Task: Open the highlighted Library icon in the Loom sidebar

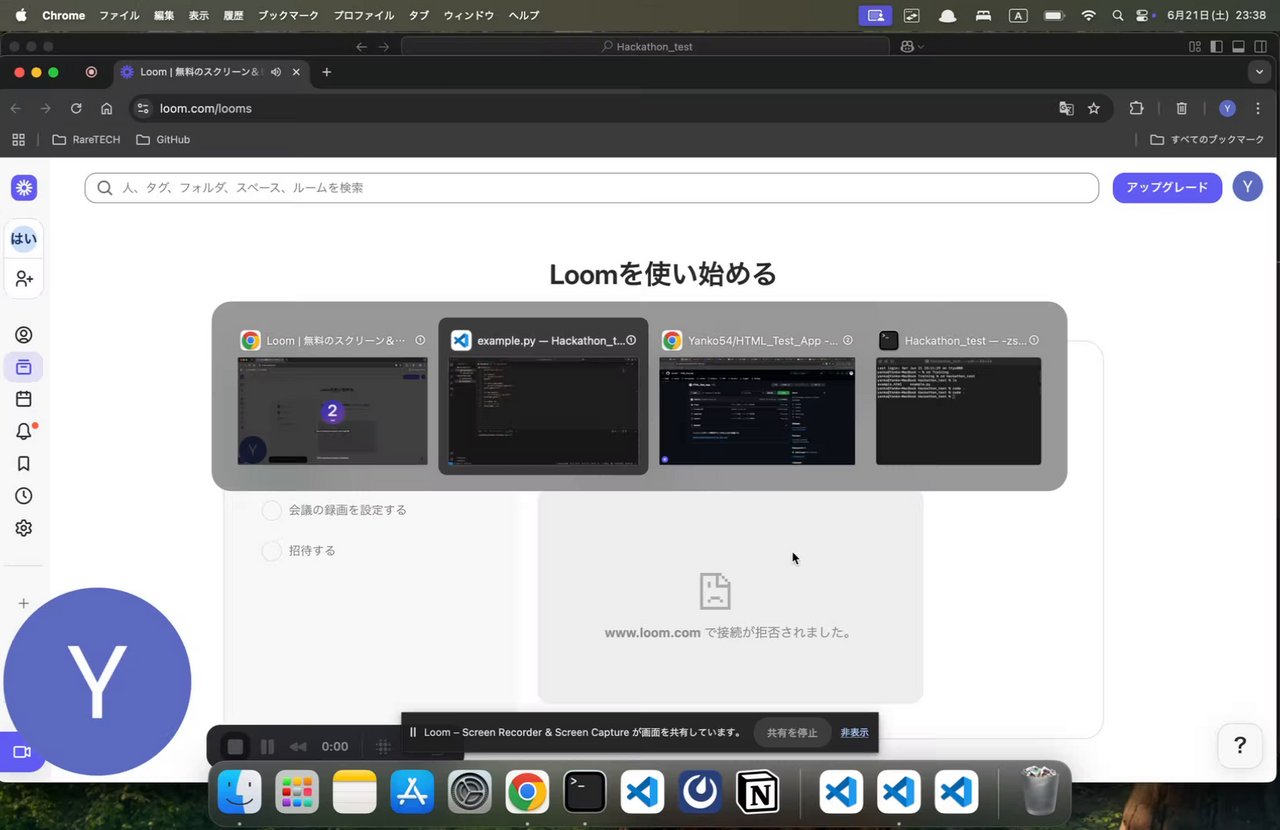Action: tap(24, 367)
